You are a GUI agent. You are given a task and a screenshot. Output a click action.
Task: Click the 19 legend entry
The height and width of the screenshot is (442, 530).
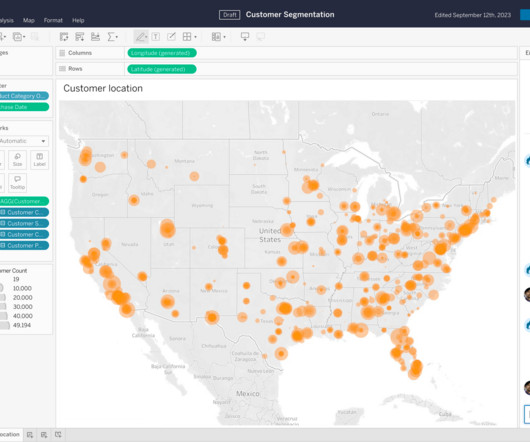tap(16, 279)
